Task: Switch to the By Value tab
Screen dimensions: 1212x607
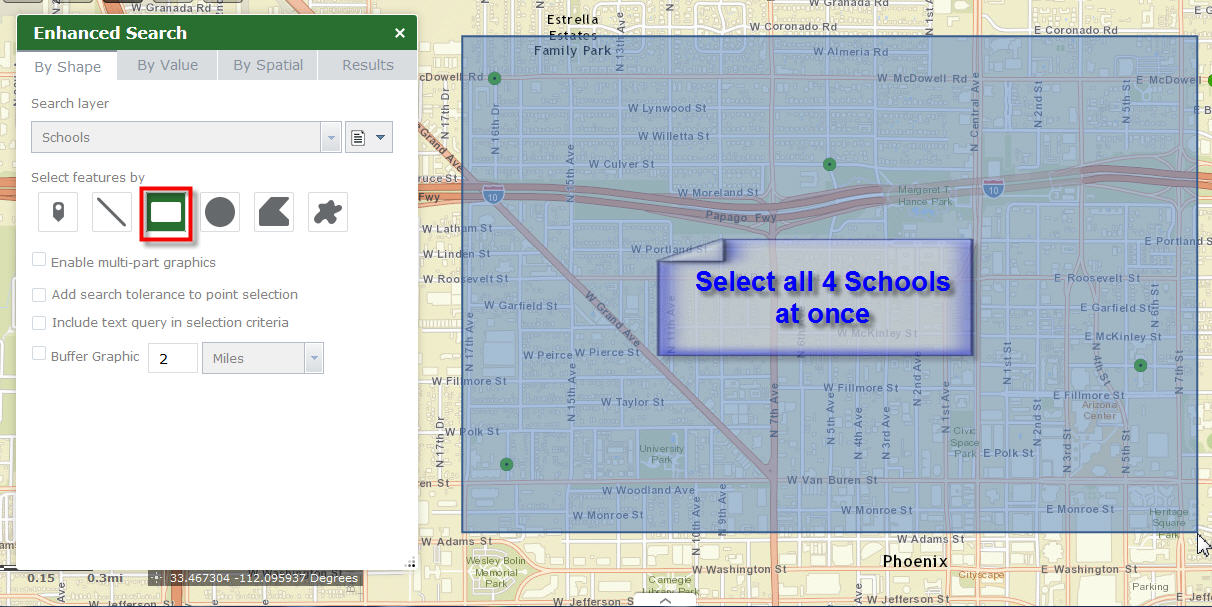Action: pyautogui.click(x=168, y=65)
